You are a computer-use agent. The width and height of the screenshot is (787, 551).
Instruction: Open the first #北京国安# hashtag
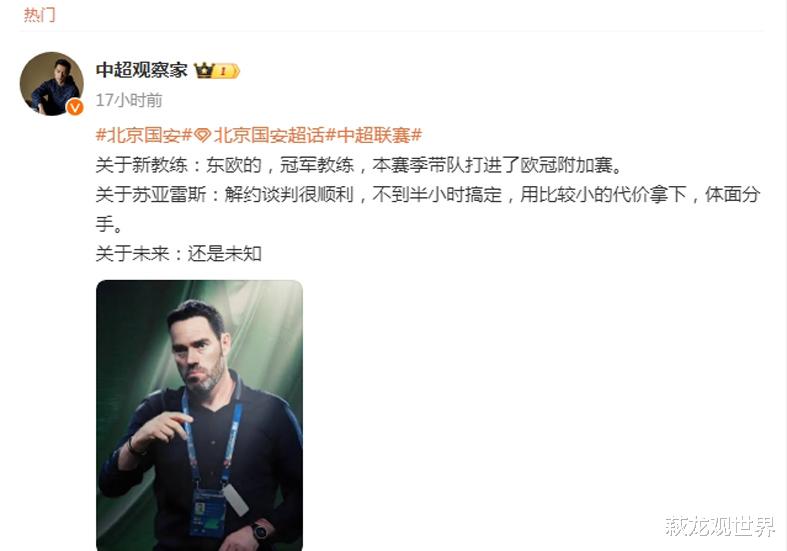pos(144,135)
